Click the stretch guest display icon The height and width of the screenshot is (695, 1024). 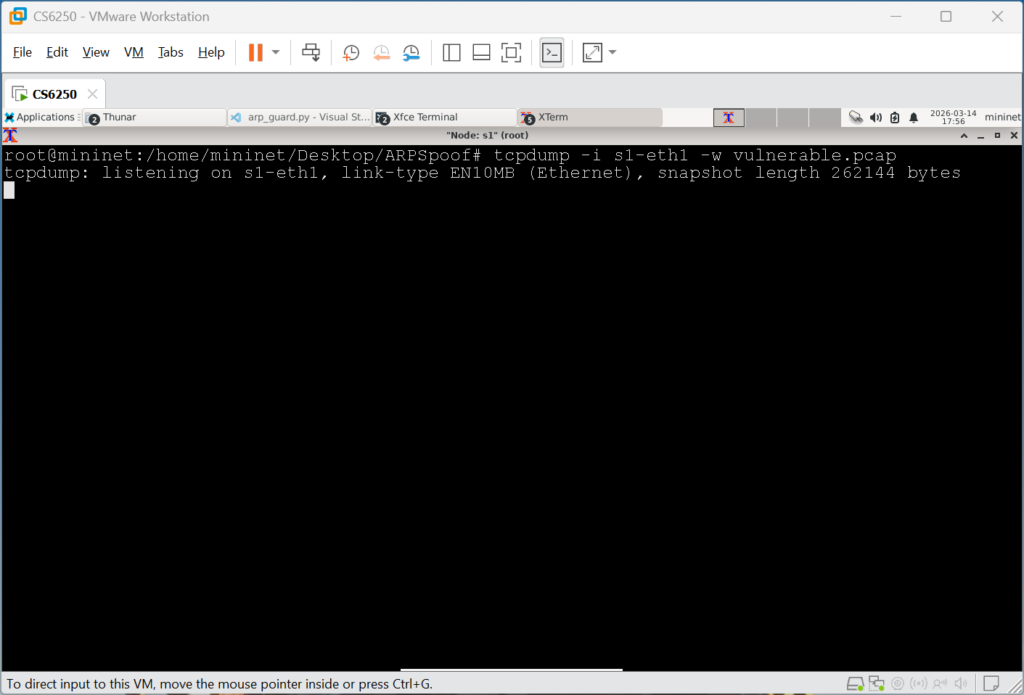tap(592, 52)
